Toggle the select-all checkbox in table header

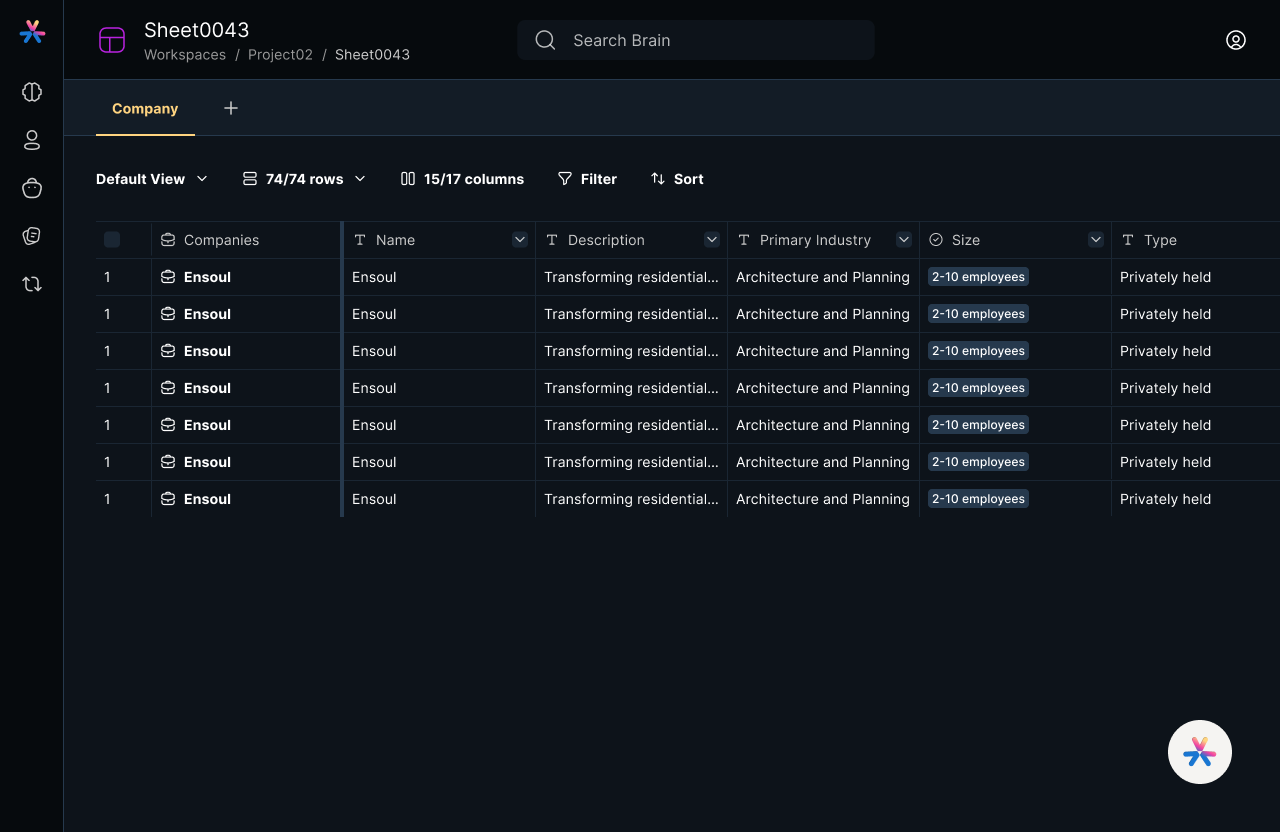tap(112, 240)
